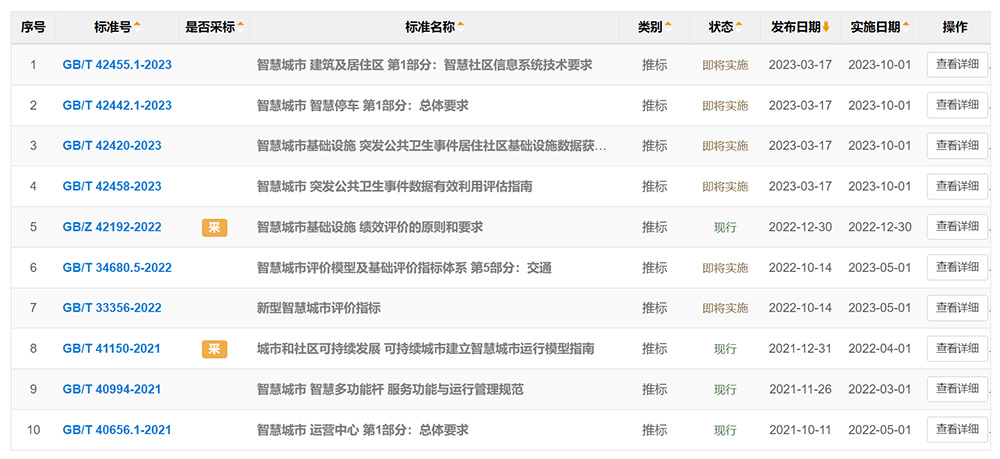Open standard GB/T 40656.1-2021 link
The image size is (1000, 459).
click(x=117, y=430)
